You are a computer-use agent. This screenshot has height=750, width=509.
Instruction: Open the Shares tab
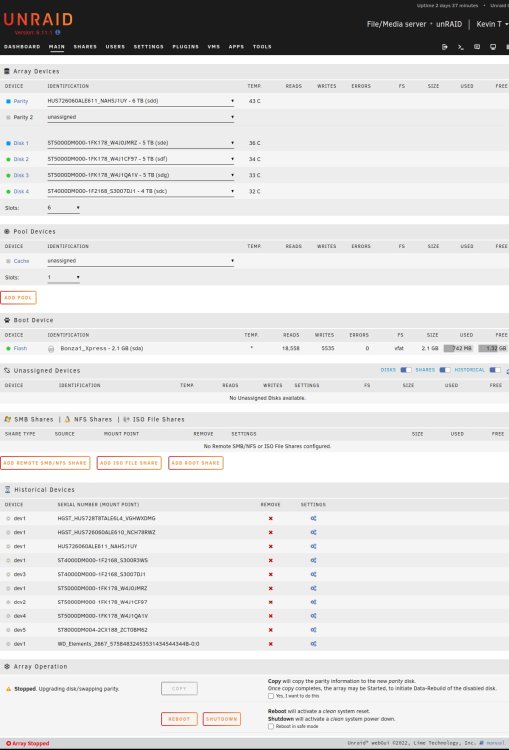click(85, 47)
